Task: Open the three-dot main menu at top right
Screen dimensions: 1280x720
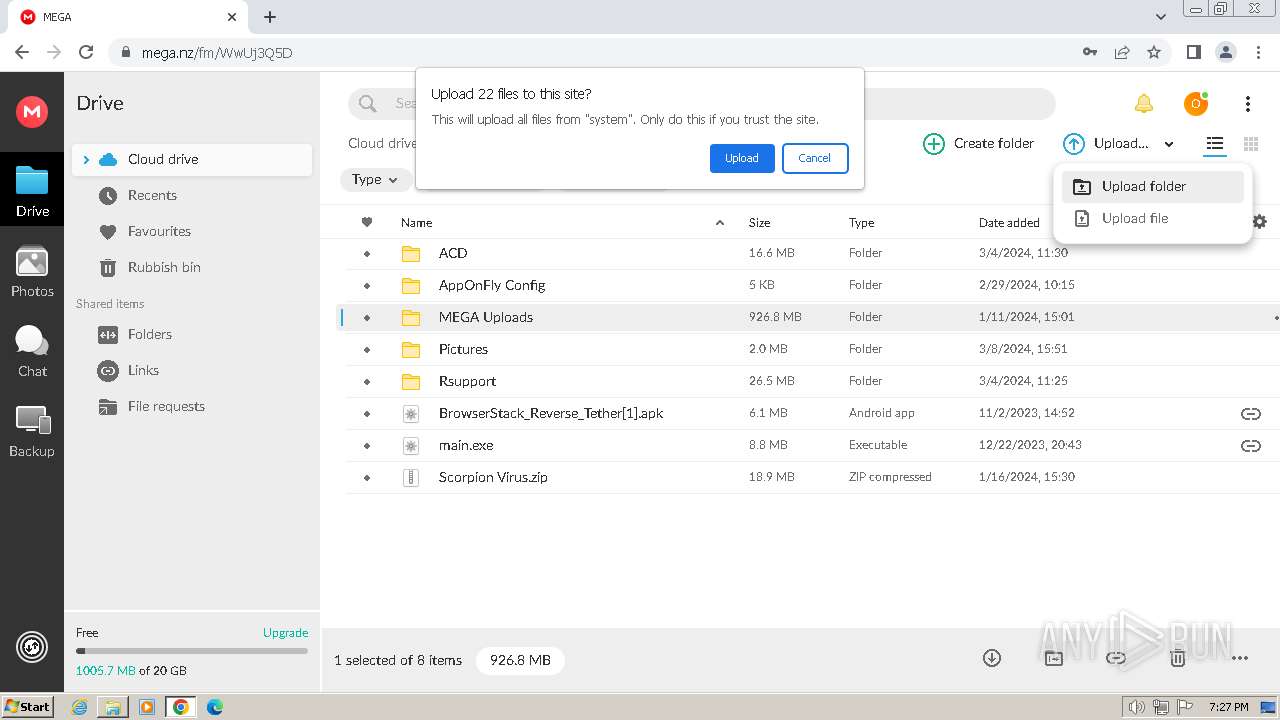Action: [x=1248, y=104]
